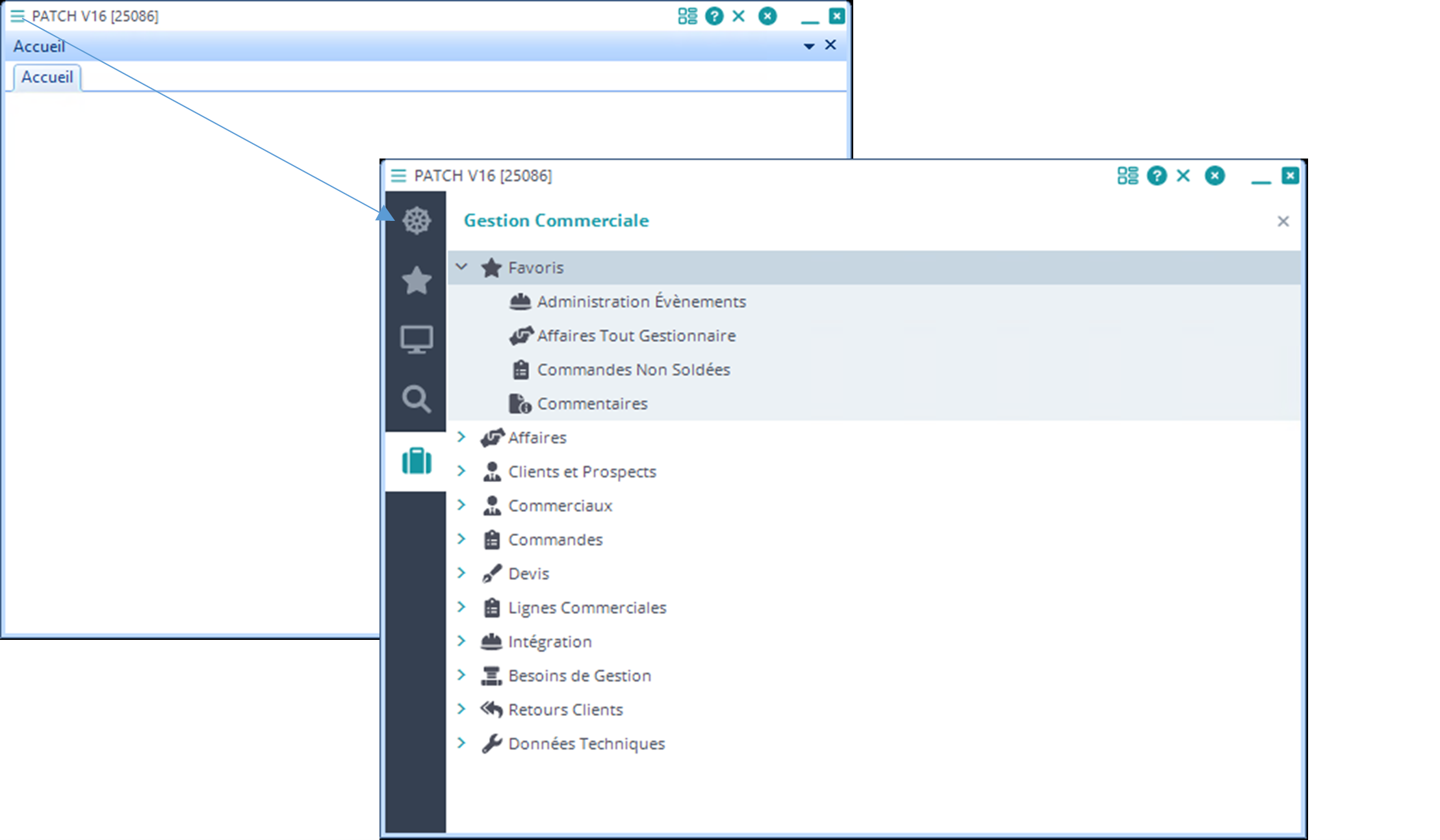Click the hamburger menu in front window
The image size is (1440, 840).
[x=398, y=175]
